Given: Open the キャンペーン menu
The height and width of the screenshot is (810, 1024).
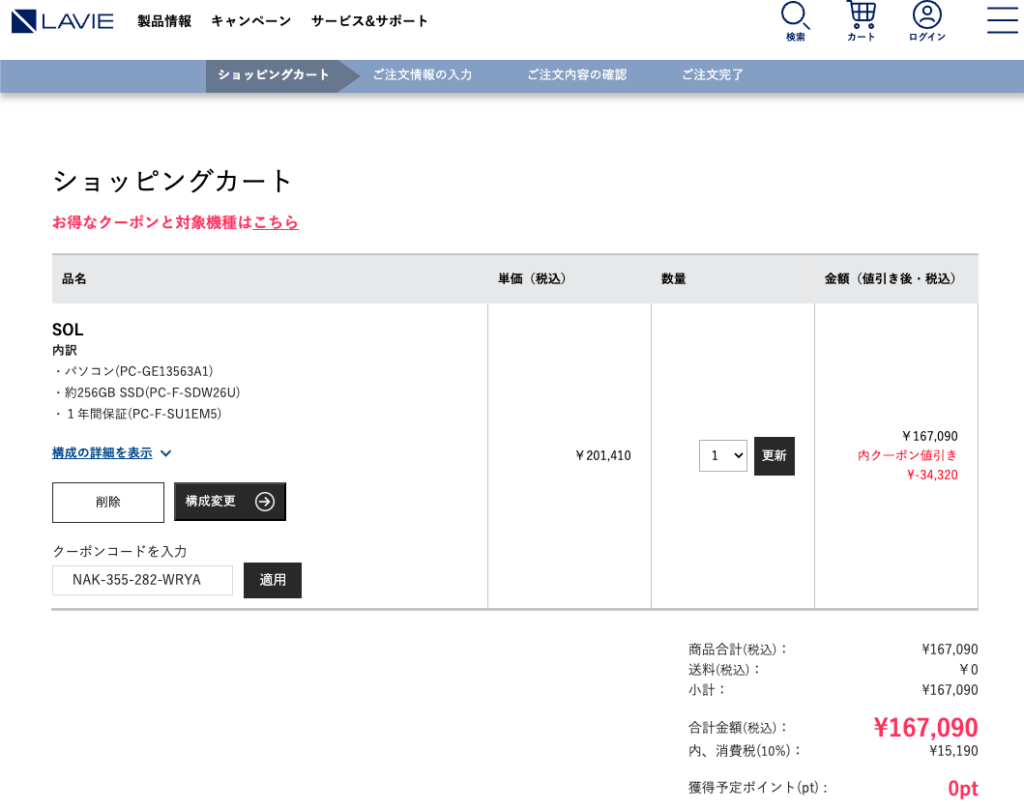Looking at the screenshot, I should click(x=251, y=21).
